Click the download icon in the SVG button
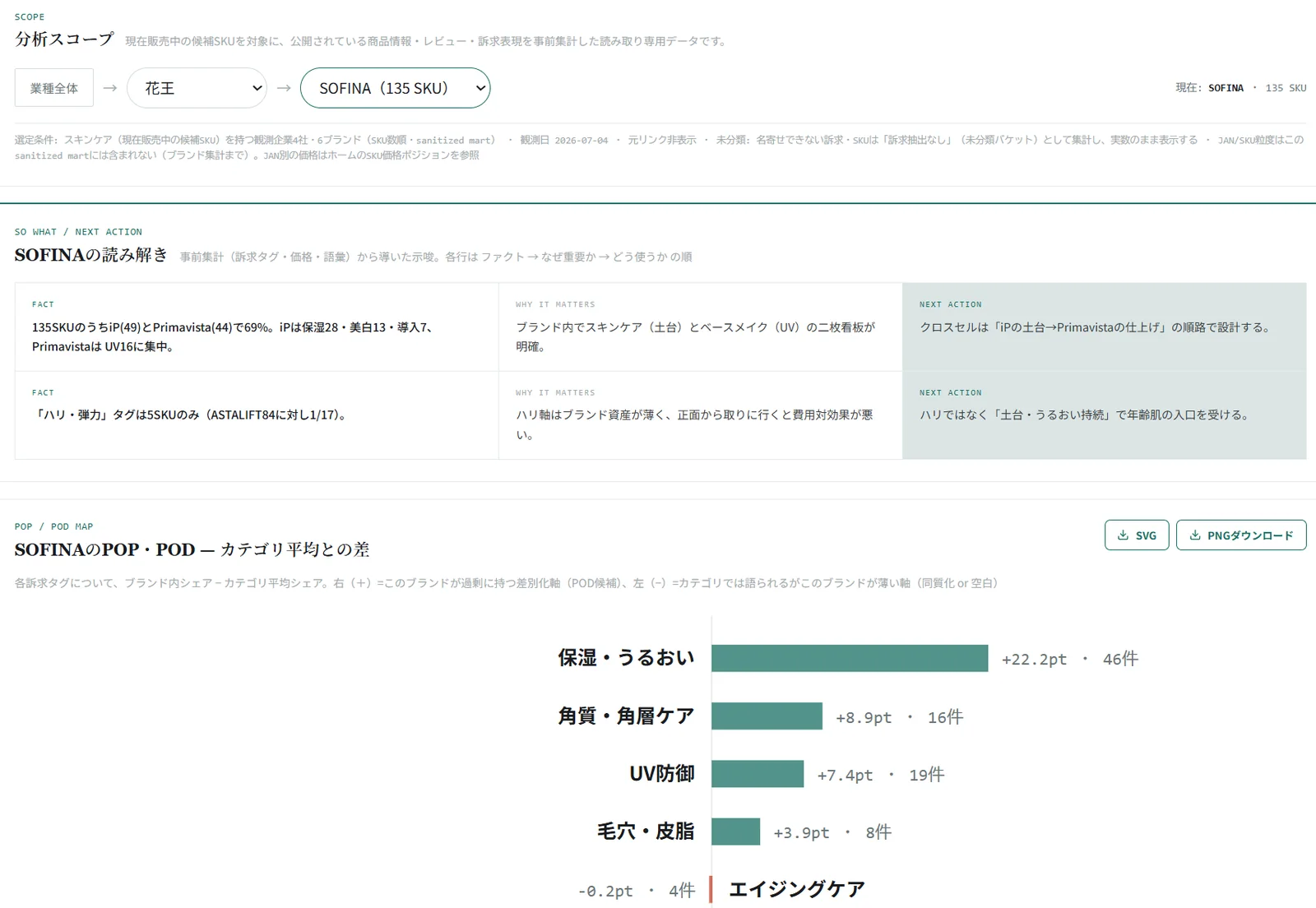The height and width of the screenshot is (908, 1316). (x=1123, y=535)
